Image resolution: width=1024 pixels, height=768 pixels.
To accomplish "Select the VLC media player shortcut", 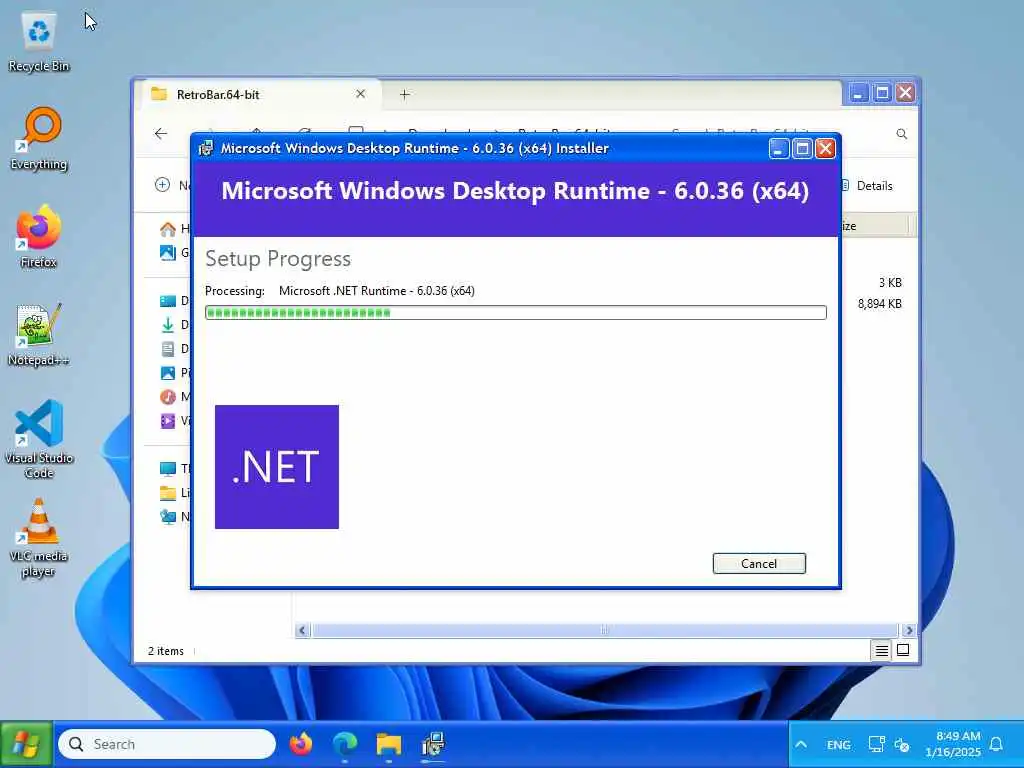I will [x=39, y=537].
